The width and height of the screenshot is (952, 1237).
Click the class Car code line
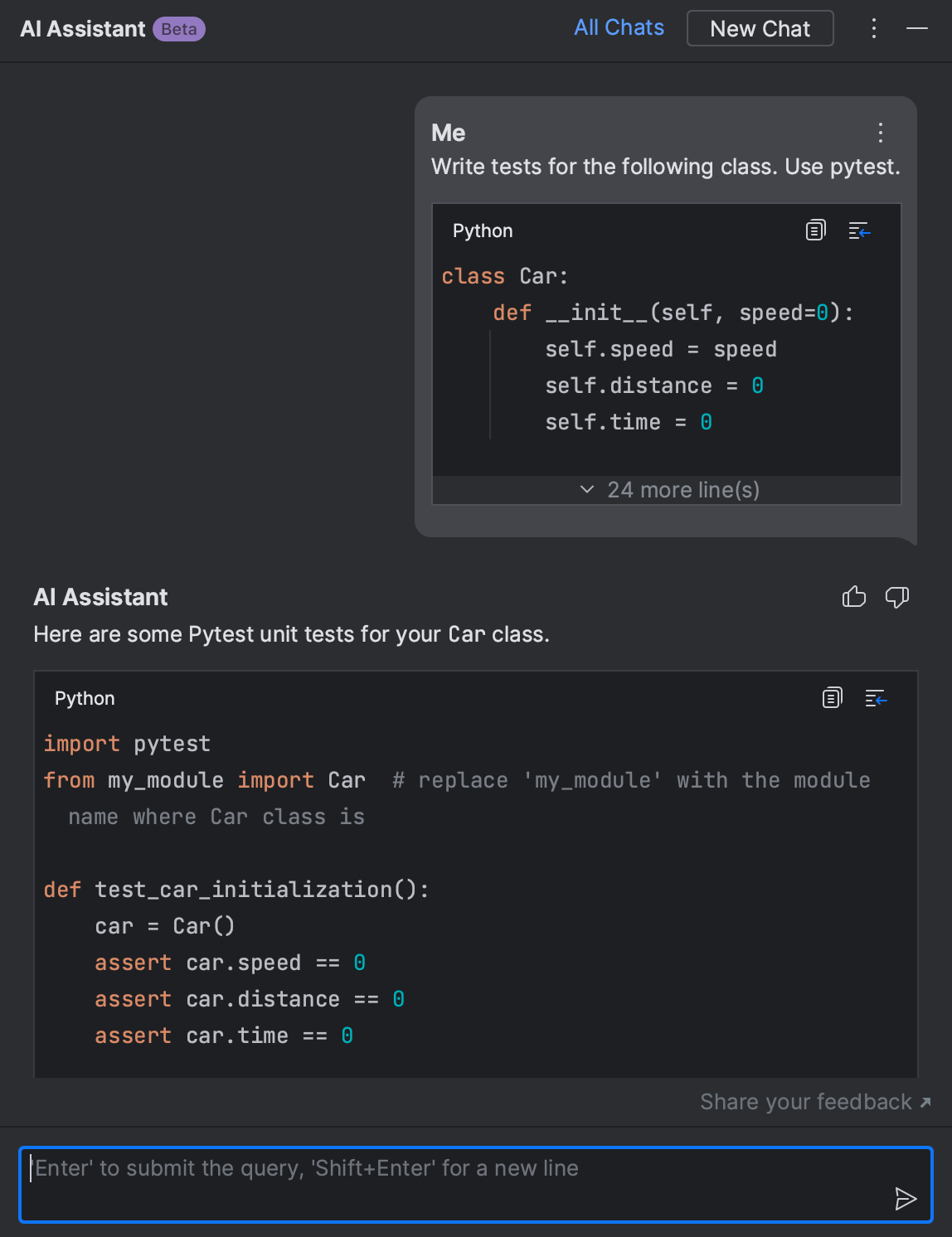[505, 276]
